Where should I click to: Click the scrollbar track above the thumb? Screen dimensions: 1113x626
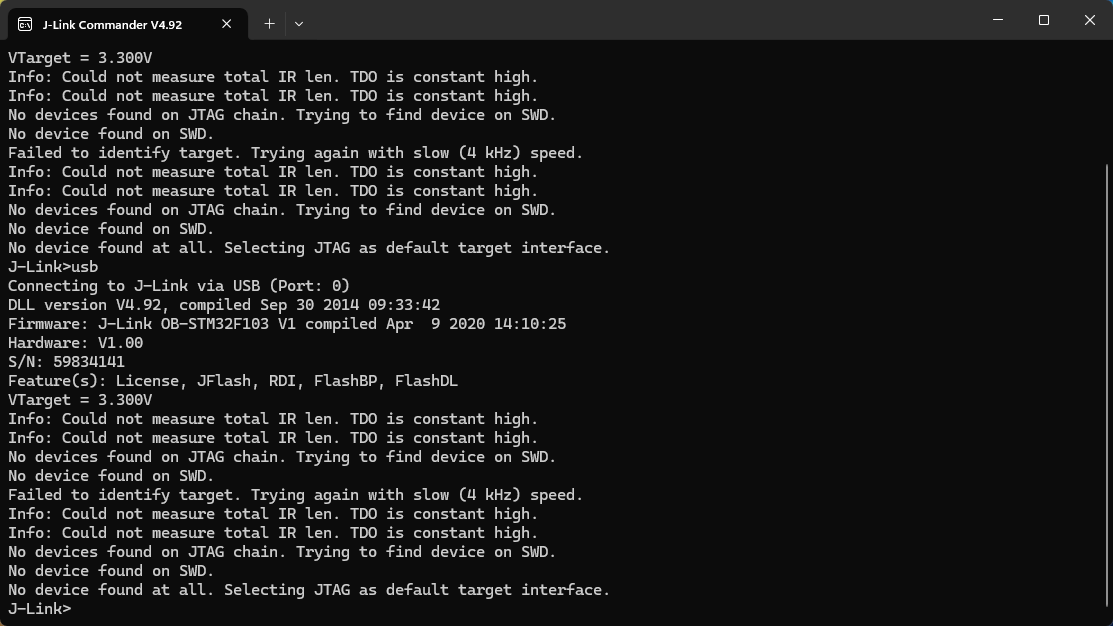click(1108, 103)
